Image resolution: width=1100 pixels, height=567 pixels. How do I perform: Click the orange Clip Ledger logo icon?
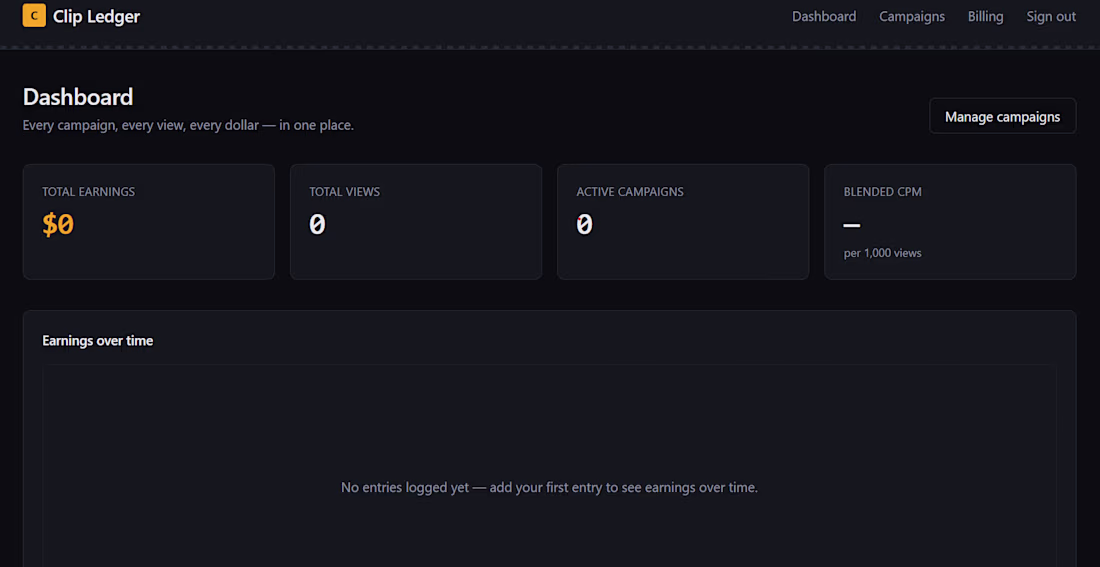[x=34, y=15]
